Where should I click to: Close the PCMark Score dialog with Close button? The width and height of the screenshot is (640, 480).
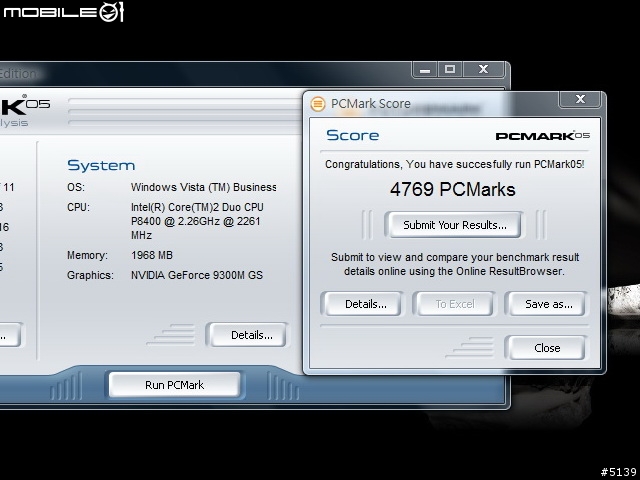547,348
